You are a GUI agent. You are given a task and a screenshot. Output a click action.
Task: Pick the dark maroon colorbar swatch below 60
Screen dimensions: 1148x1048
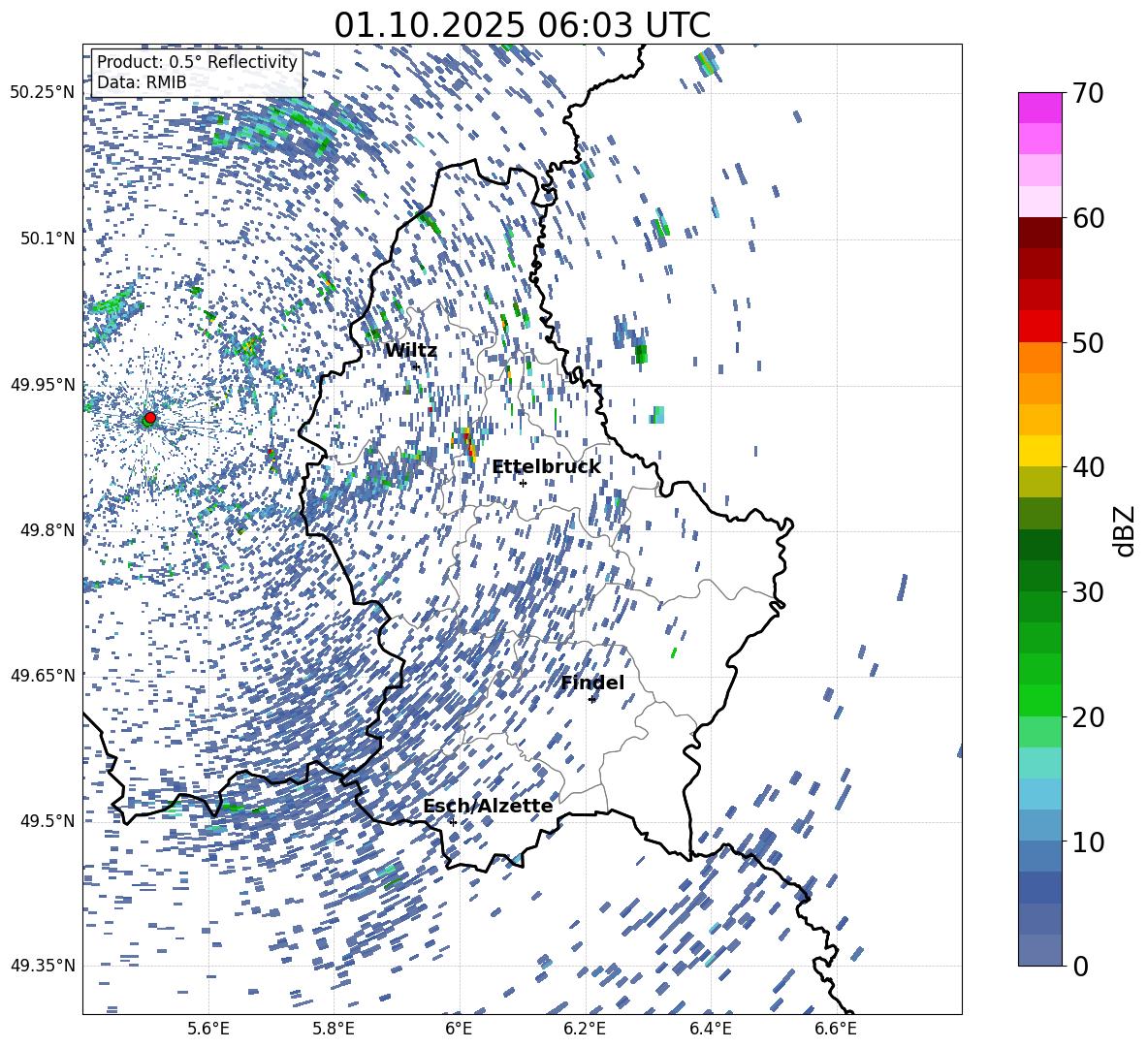(1039, 233)
